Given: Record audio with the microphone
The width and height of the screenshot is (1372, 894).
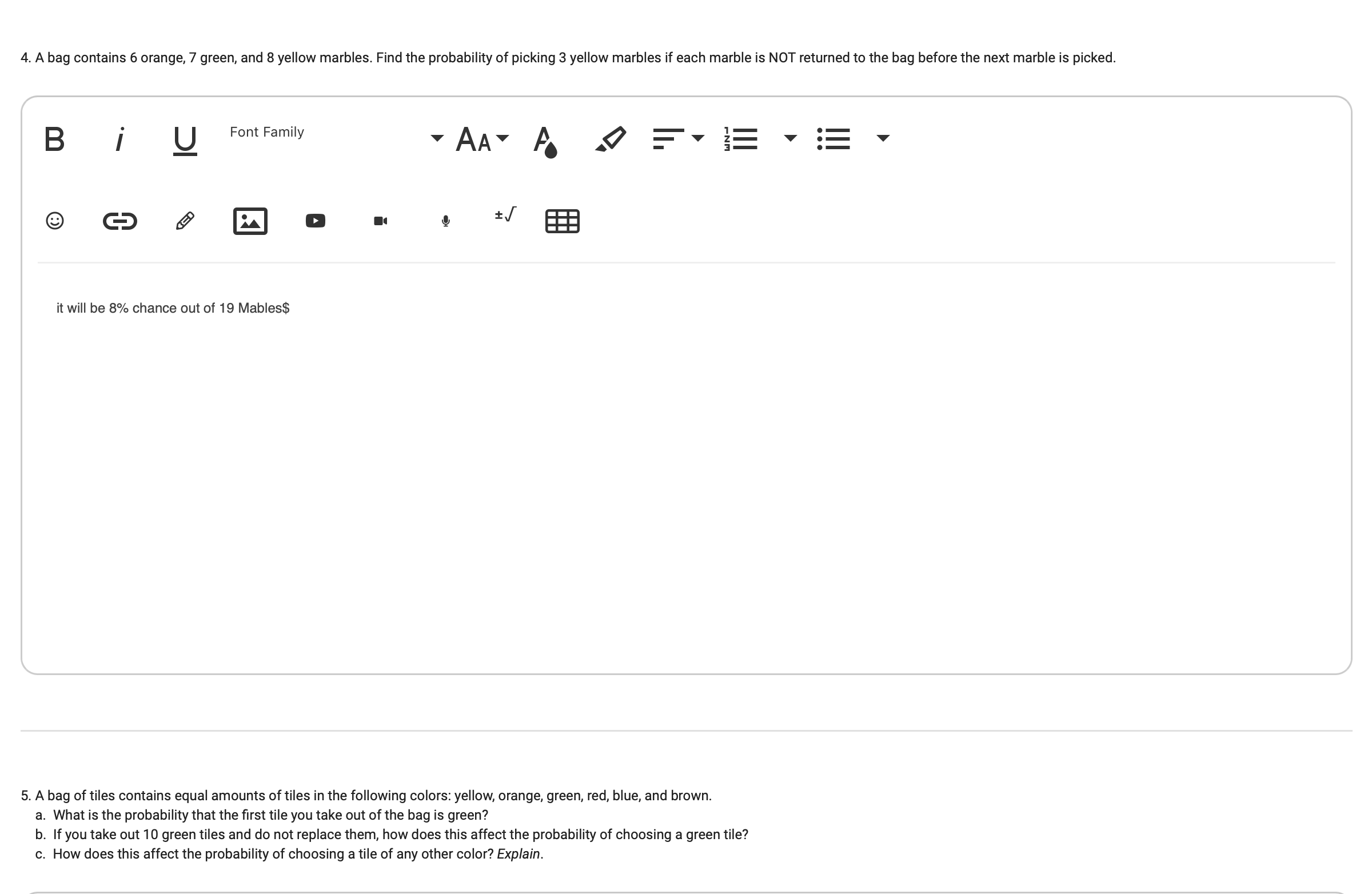Looking at the screenshot, I should tap(445, 221).
